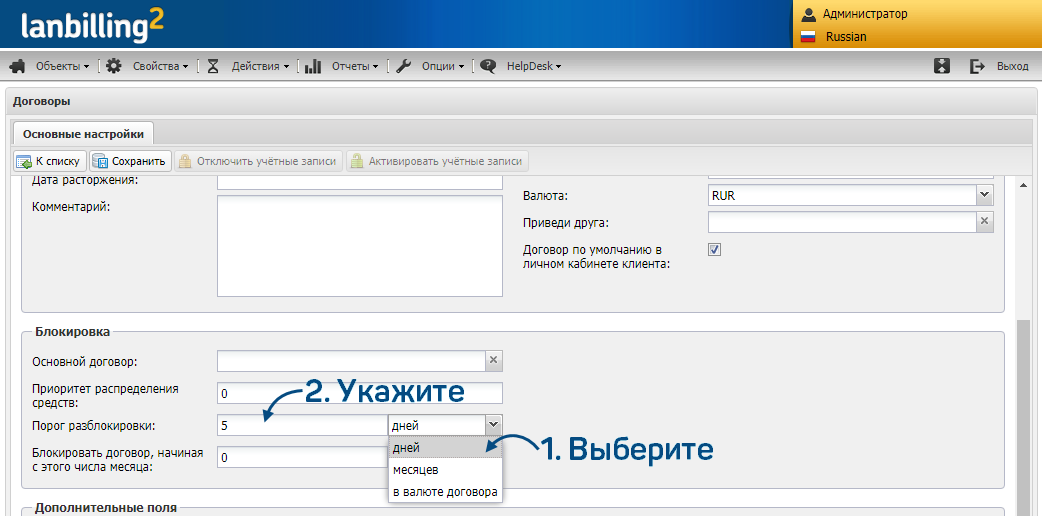Click the Договоры panel title
Image resolution: width=1042 pixels, height=516 pixels.
tap(42, 102)
